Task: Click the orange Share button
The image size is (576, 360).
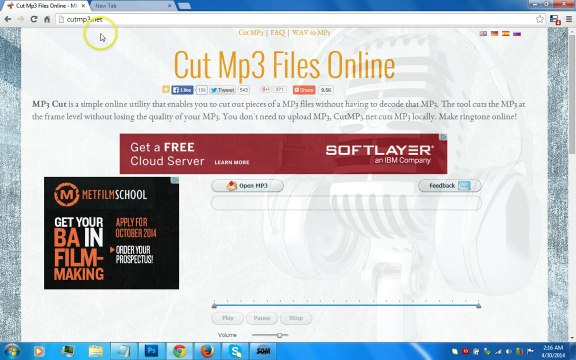Action: [x=304, y=90]
